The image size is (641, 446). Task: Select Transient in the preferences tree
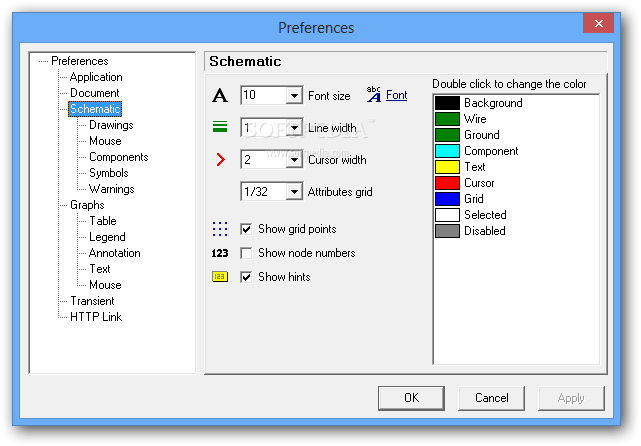92,301
